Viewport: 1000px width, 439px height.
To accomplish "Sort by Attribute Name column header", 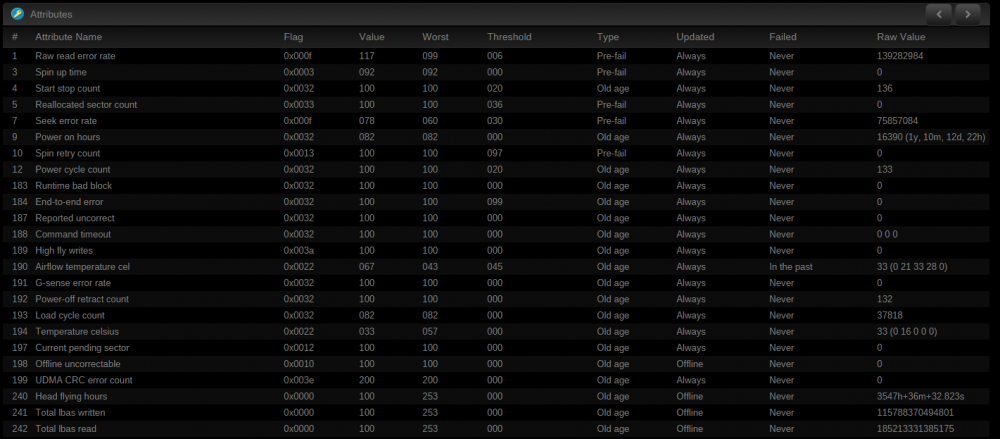I will pos(68,37).
